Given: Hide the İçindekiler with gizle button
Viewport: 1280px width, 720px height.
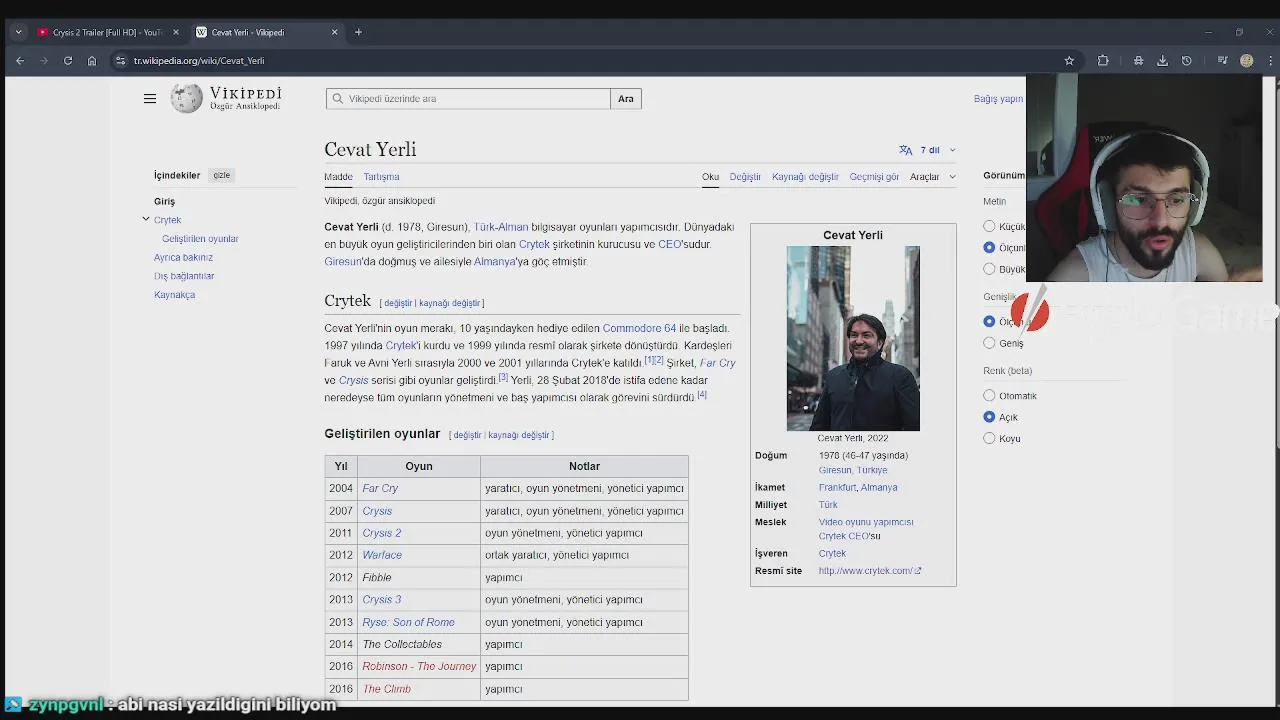Looking at the screenshot, I should (x=221, y=175).
